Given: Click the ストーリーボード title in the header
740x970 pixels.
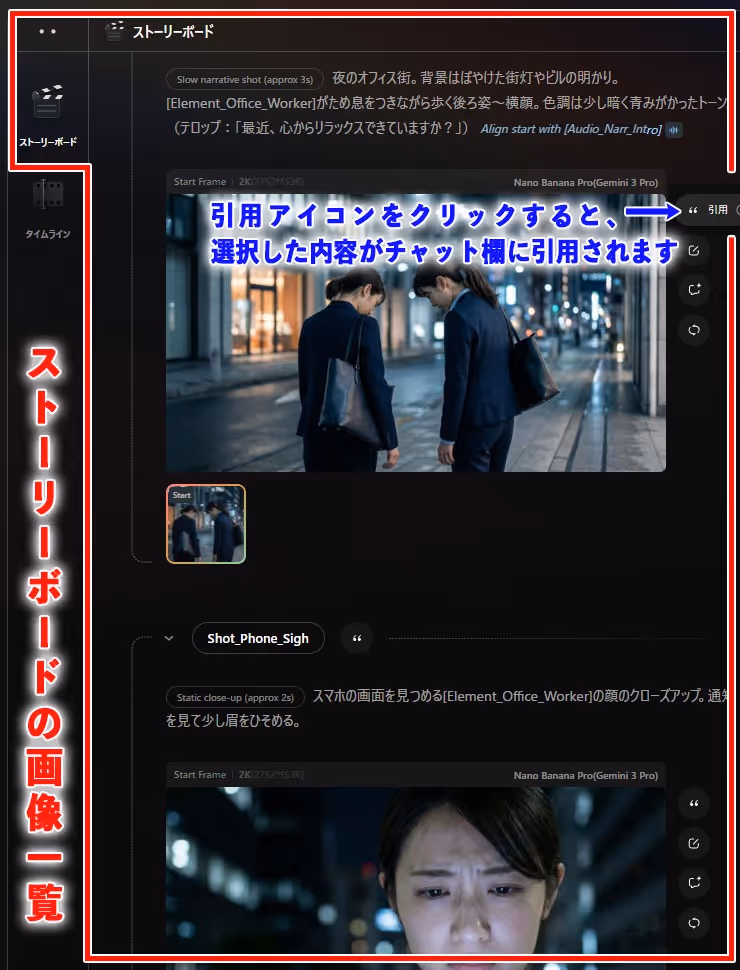Looking at the screenshot, I should (173, 32).
